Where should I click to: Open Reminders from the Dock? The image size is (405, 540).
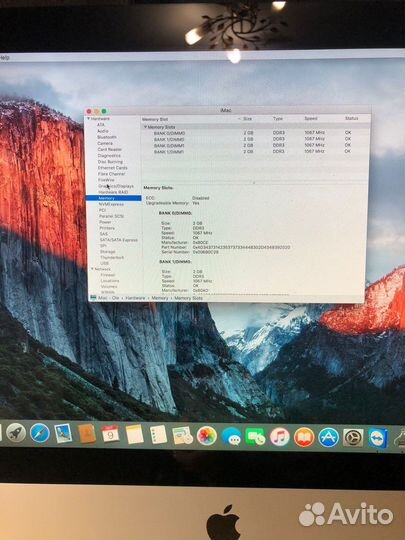(158, 434)
